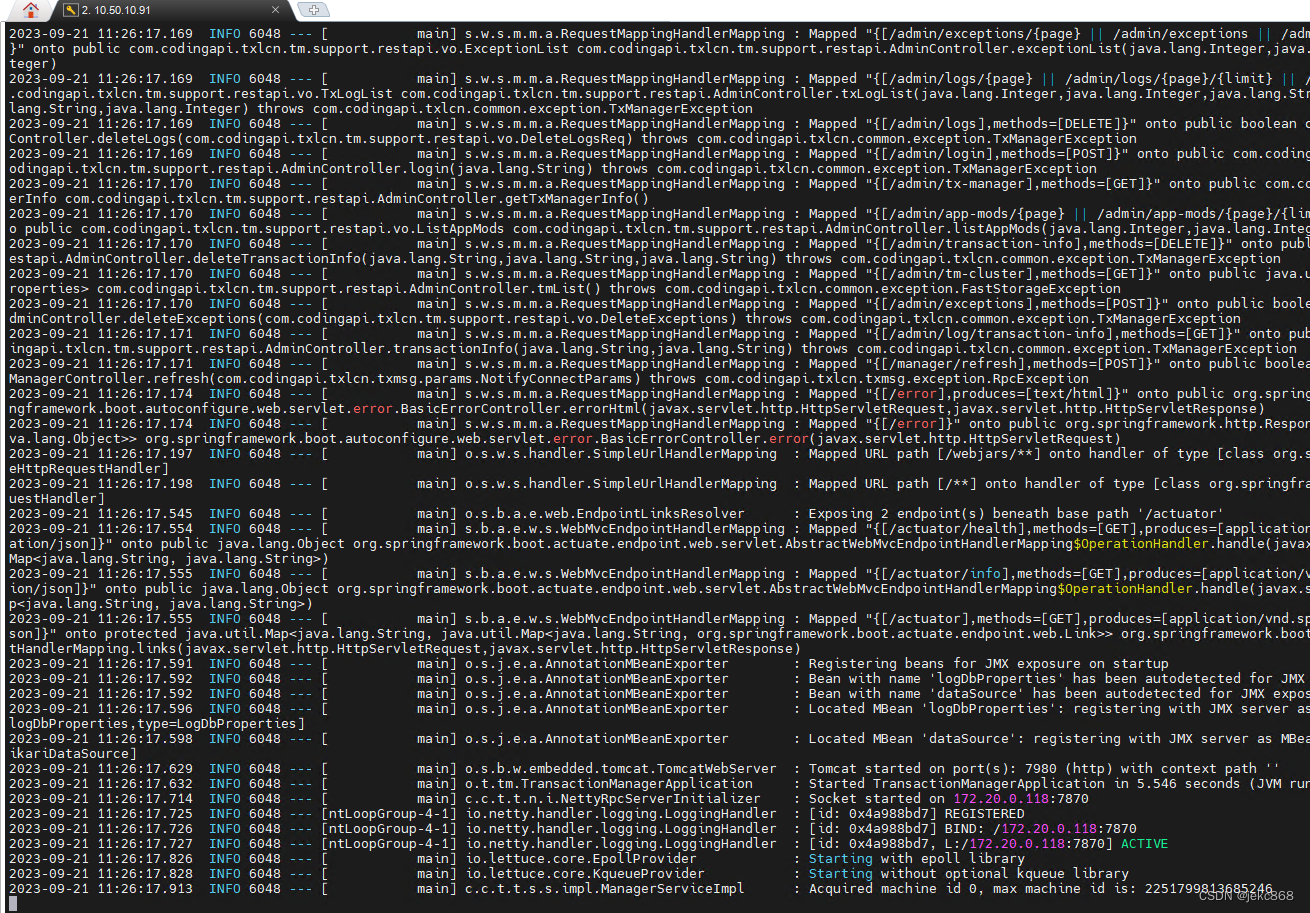1310x913 pixels.
Task: Click logger name 'c.c.t.t.s.s.impl.ManagerServiceImpl'
Action: click(604, 889)
